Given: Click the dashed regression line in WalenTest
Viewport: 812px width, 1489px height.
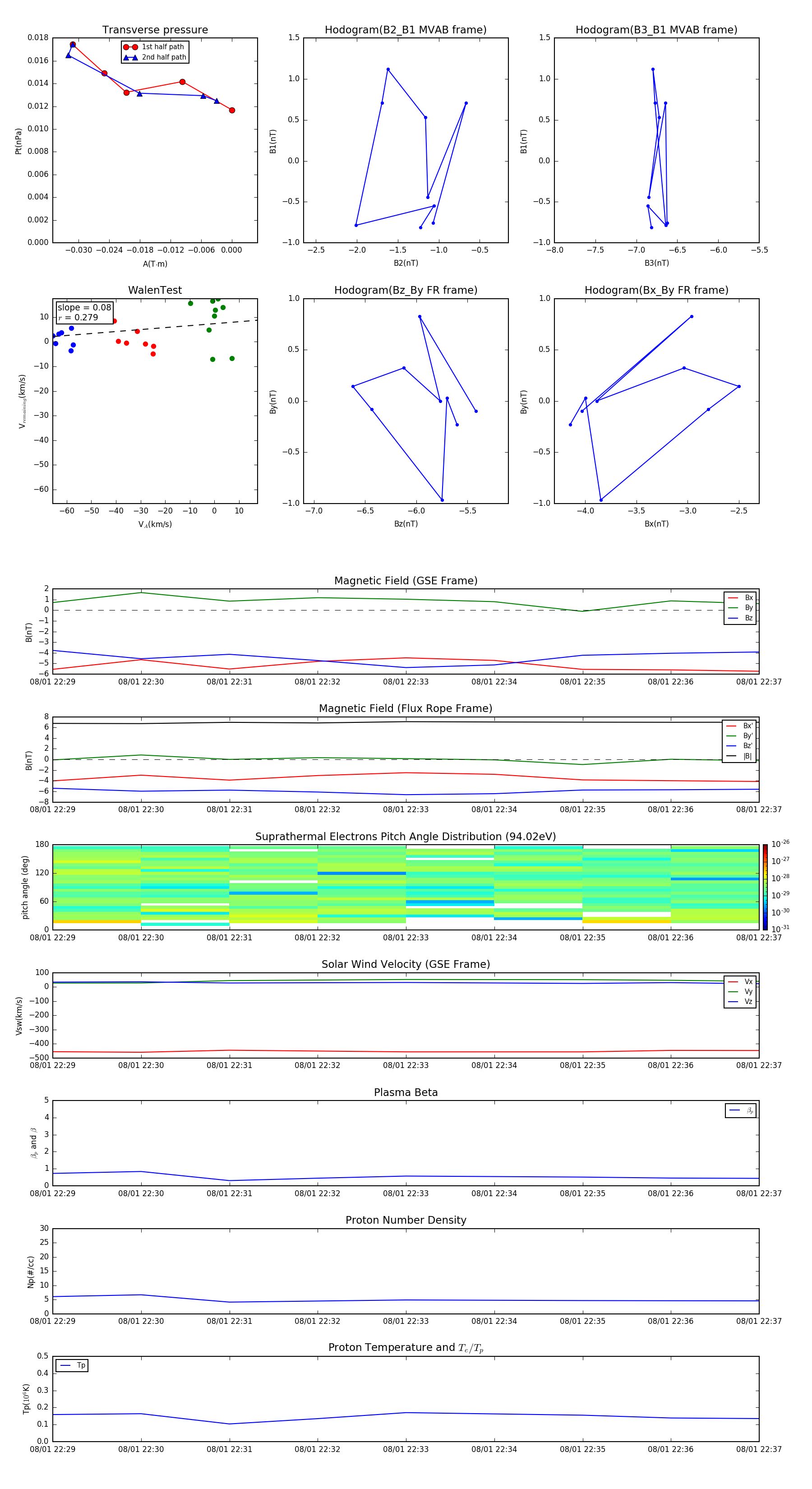Looking at the screenshot, I should pyautogui.click(x=155, y=328).
